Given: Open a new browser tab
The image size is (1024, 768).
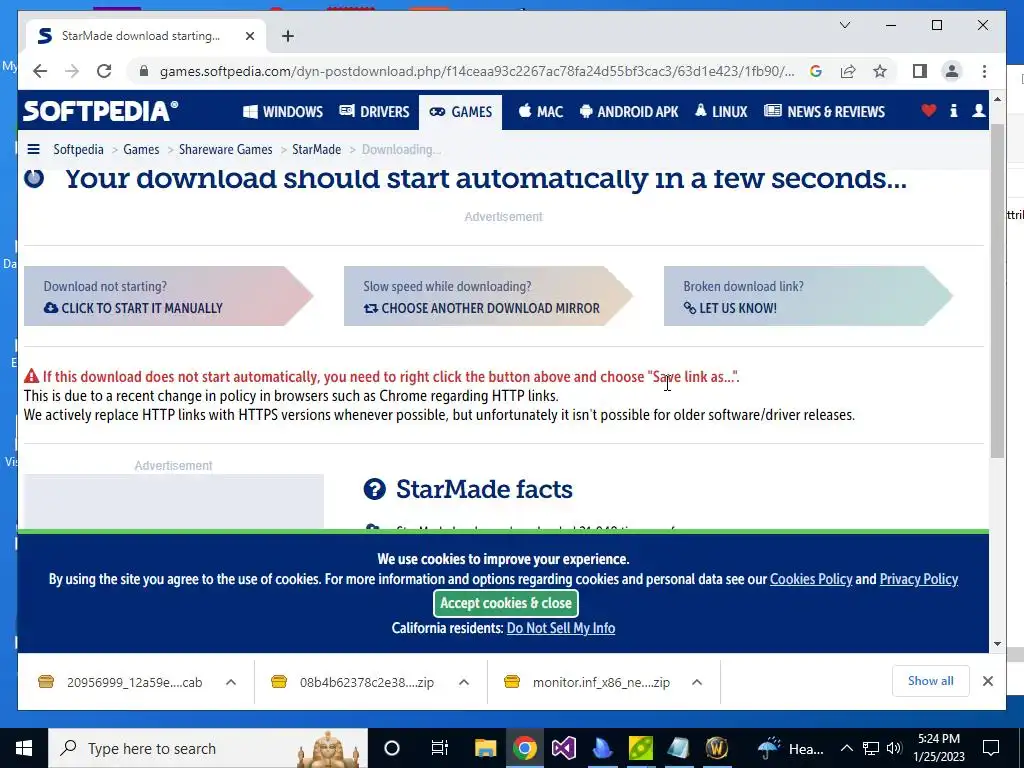Looking at the screenshot, I should 288,36.
